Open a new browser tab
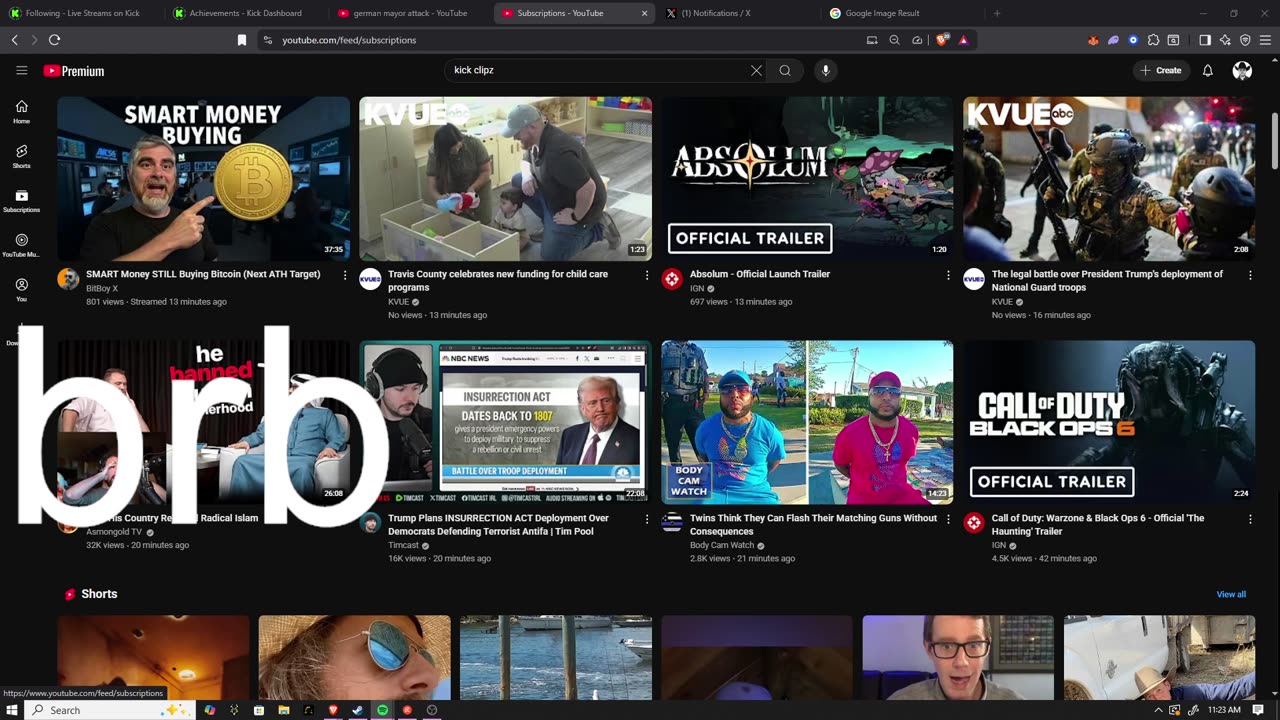Image resolution: width=1280 pixels, height=720 pixels. [x=996, y=13]
